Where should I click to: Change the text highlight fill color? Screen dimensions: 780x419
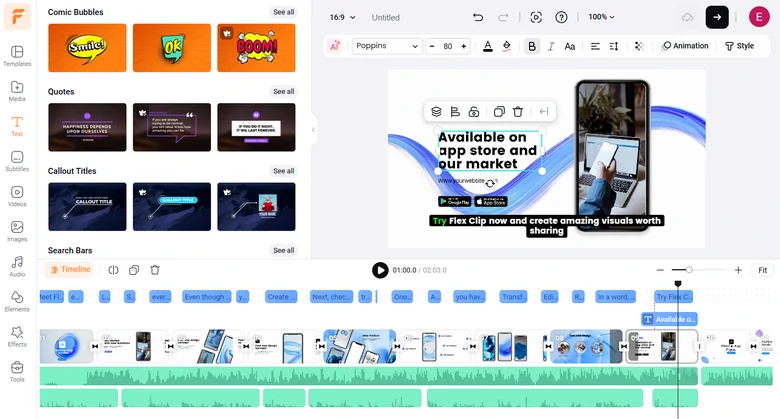pyautogui.click(x=506, y=46)
